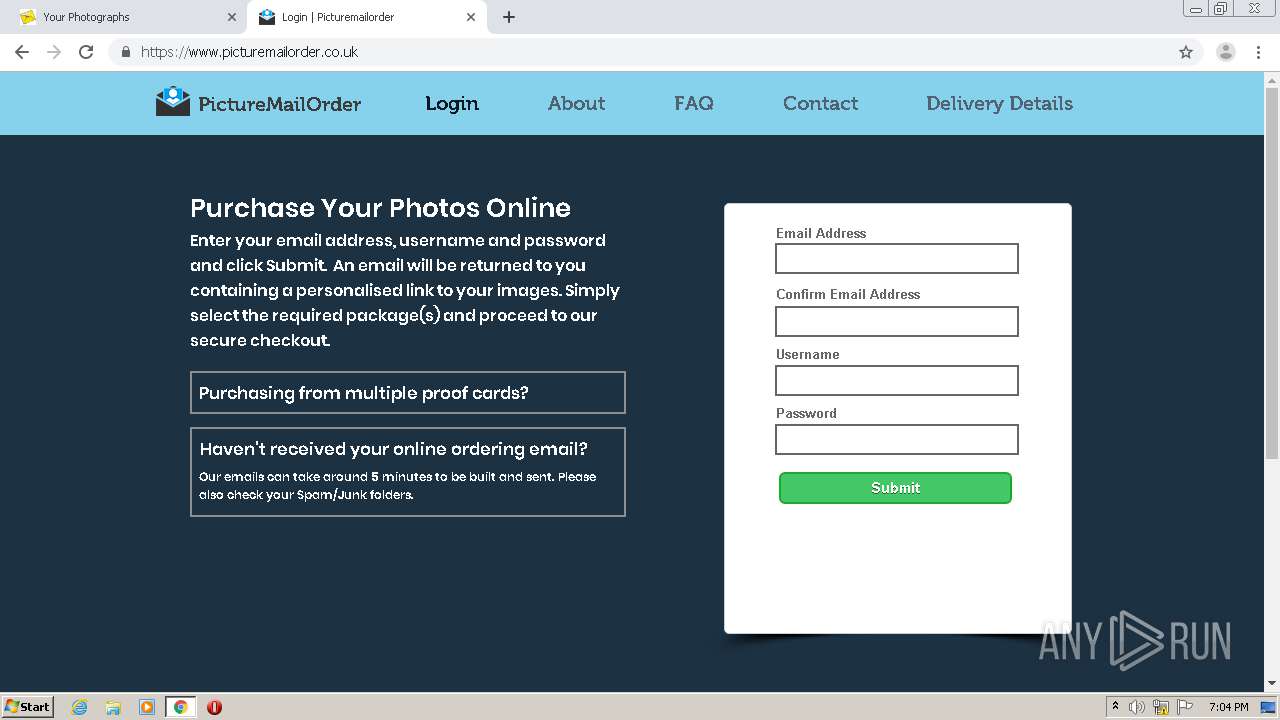
Task: Open Action Center flag tray icon
Action: (x=1185, y=707)
